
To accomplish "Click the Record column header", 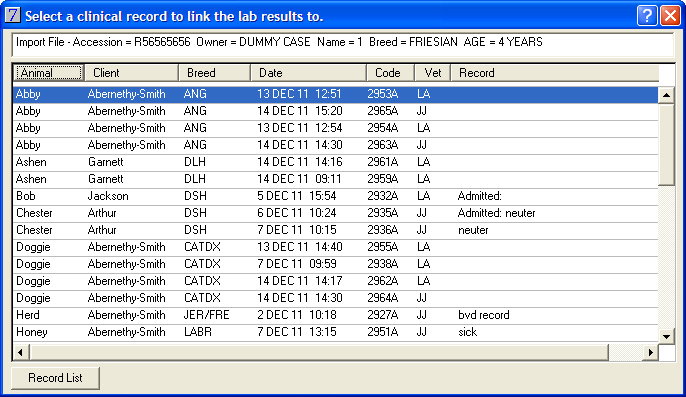I will (555, 73).
